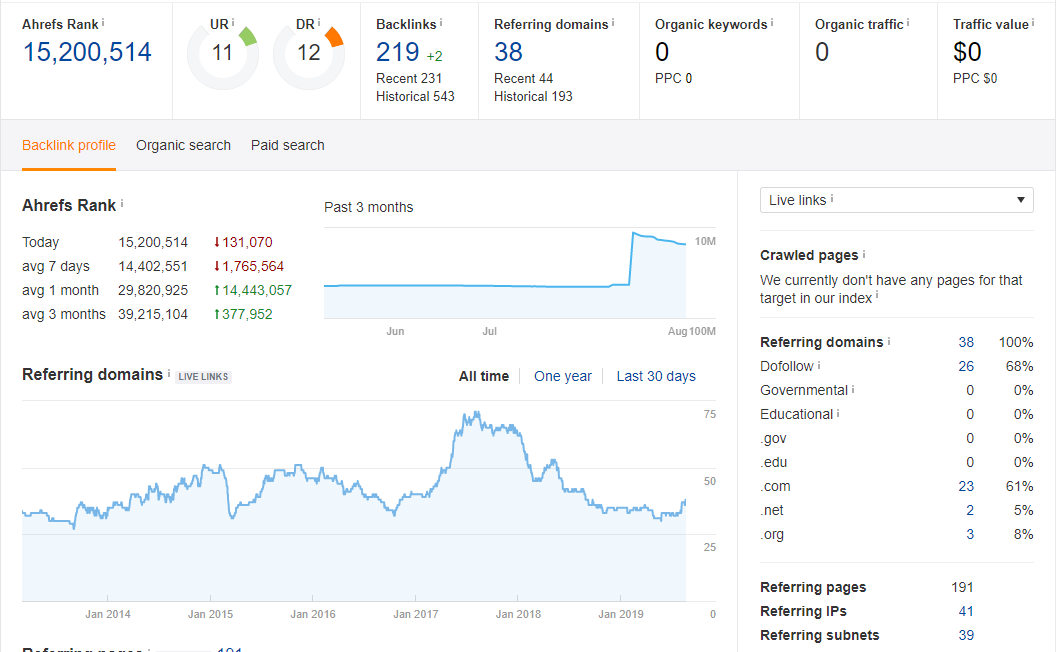Select All time chart range
The height and width of the screenshot is (652, 1060).
[484, 376]
